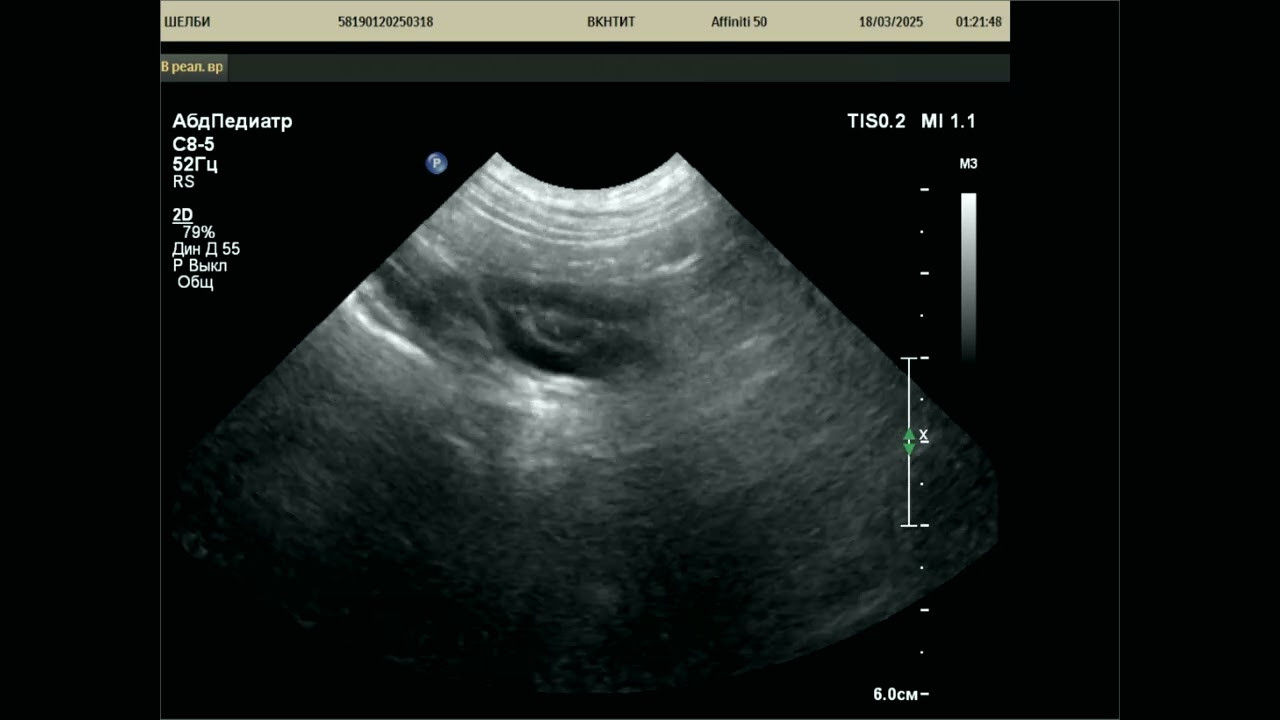Click the date 18/03/2025
1280x720 pixels.
pos(891,22)
